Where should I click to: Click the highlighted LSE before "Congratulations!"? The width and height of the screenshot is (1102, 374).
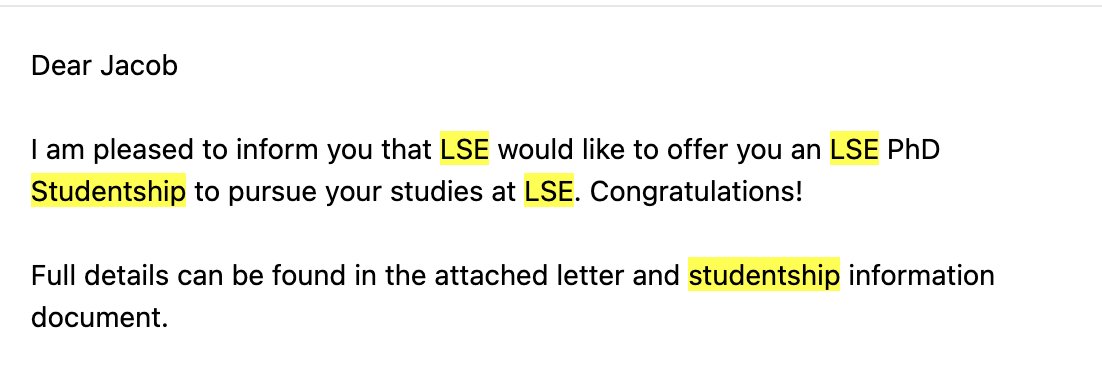[549, 191]
